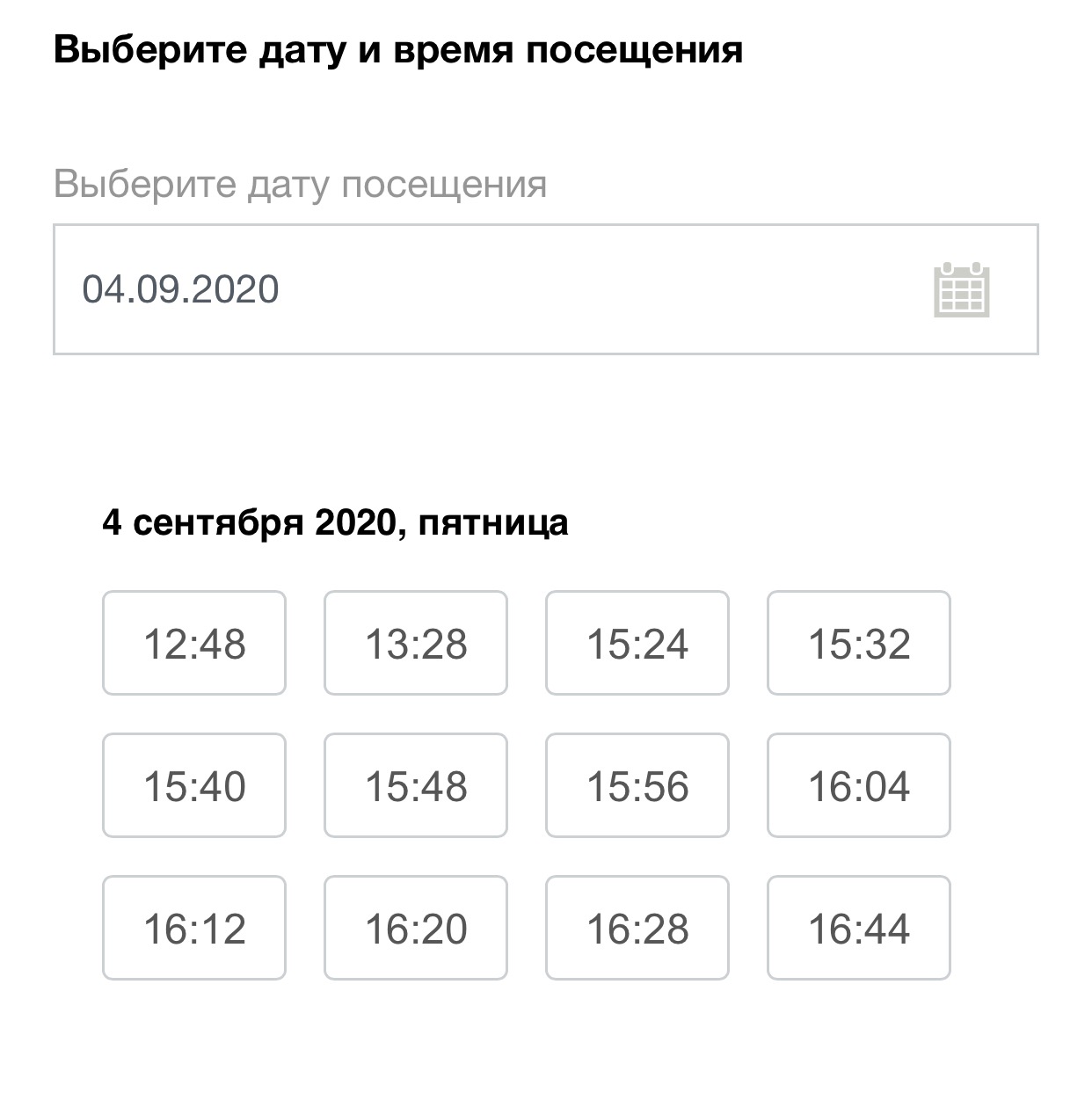Choose the 16:44 time slot
The image size is (1092, 1101).
click(x=859, y=928)
